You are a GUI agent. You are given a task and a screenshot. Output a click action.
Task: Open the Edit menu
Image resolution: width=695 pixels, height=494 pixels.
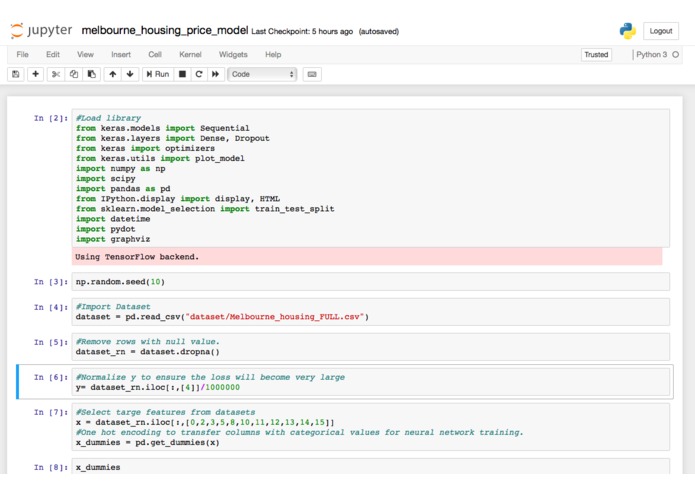pos(53,54)
